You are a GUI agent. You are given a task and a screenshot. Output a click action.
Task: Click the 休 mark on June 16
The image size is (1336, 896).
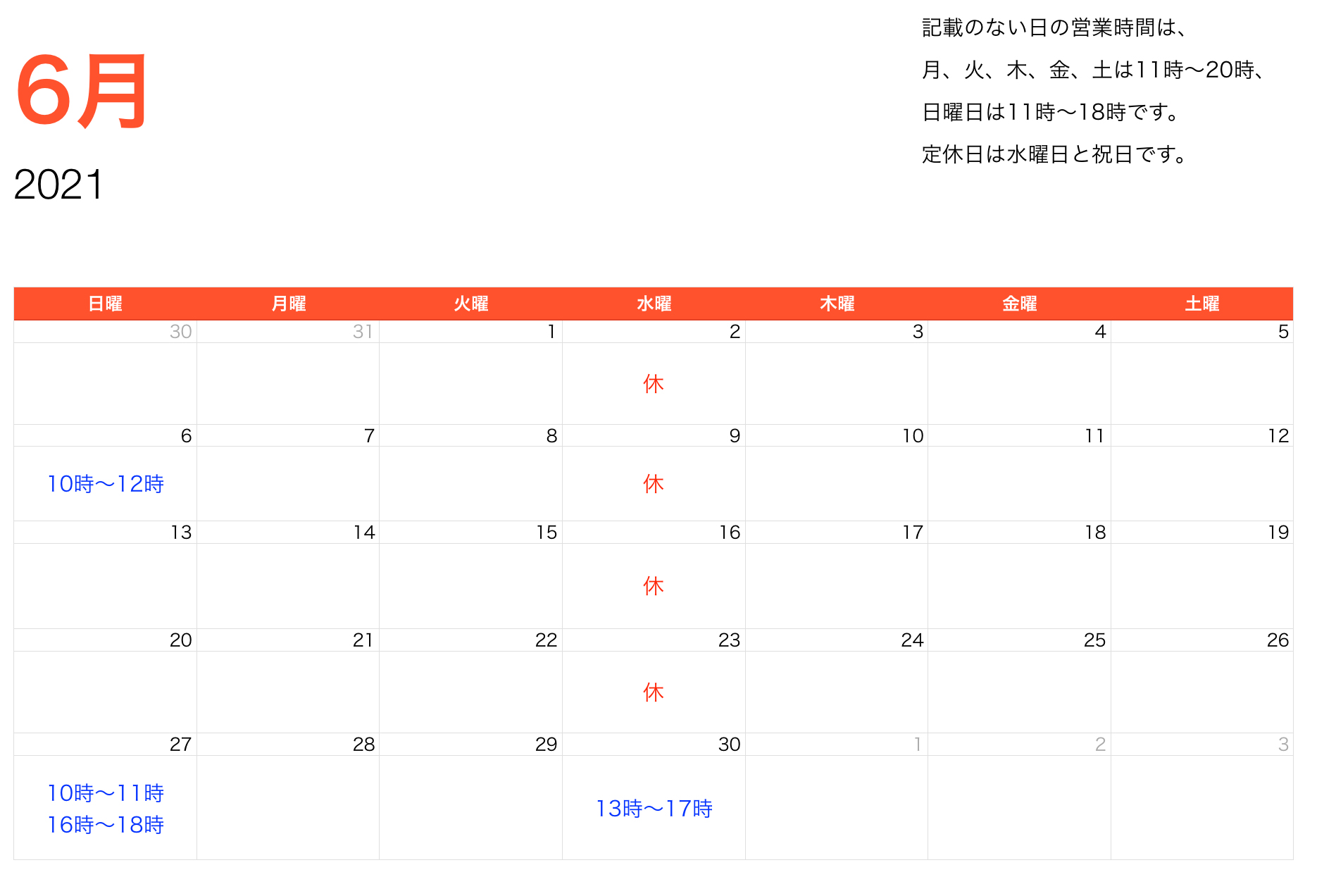tap(654, 586)
